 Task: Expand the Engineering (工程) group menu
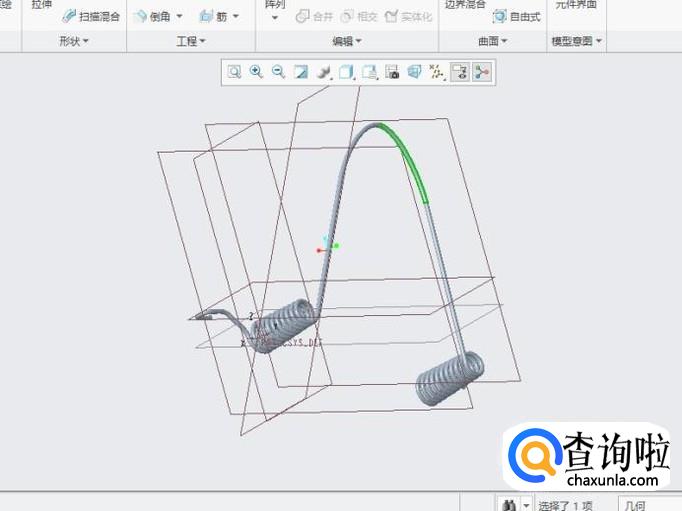coord(191,41)
